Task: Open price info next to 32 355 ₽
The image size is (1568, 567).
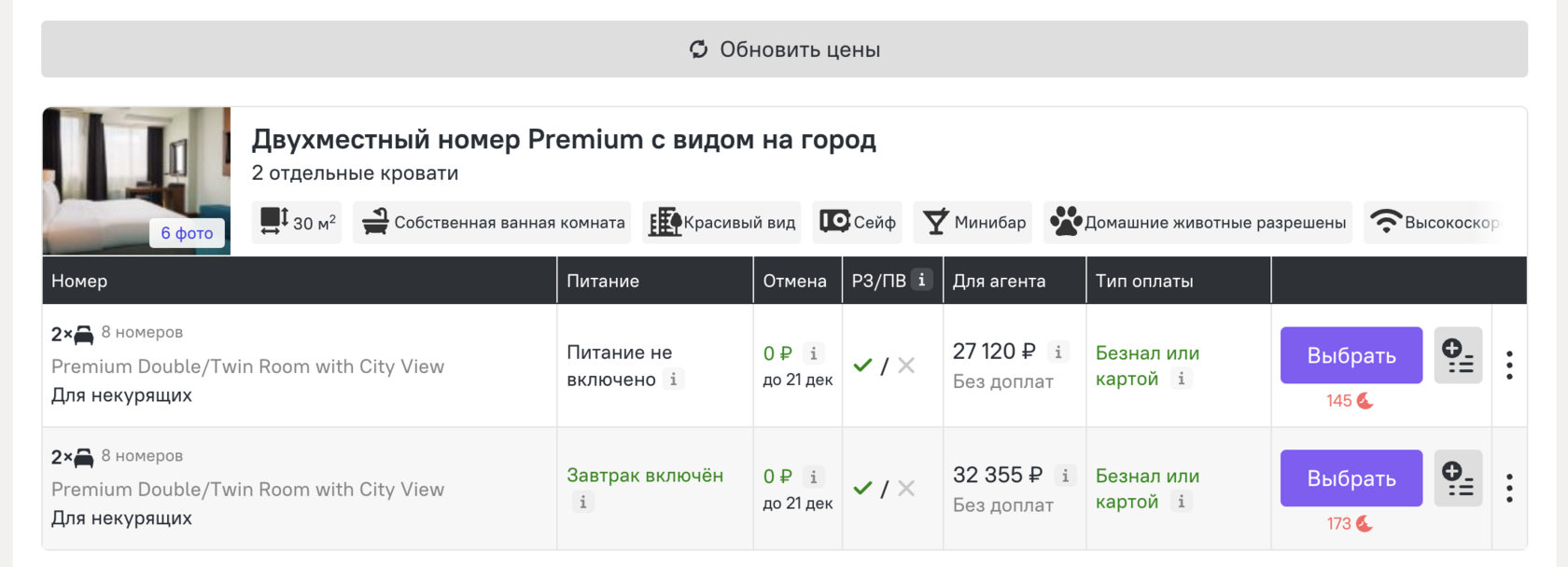Action: 1065,476
